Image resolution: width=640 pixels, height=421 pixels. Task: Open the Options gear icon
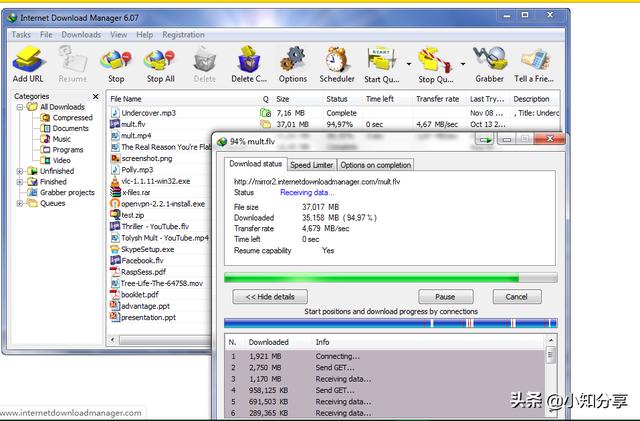293,65
